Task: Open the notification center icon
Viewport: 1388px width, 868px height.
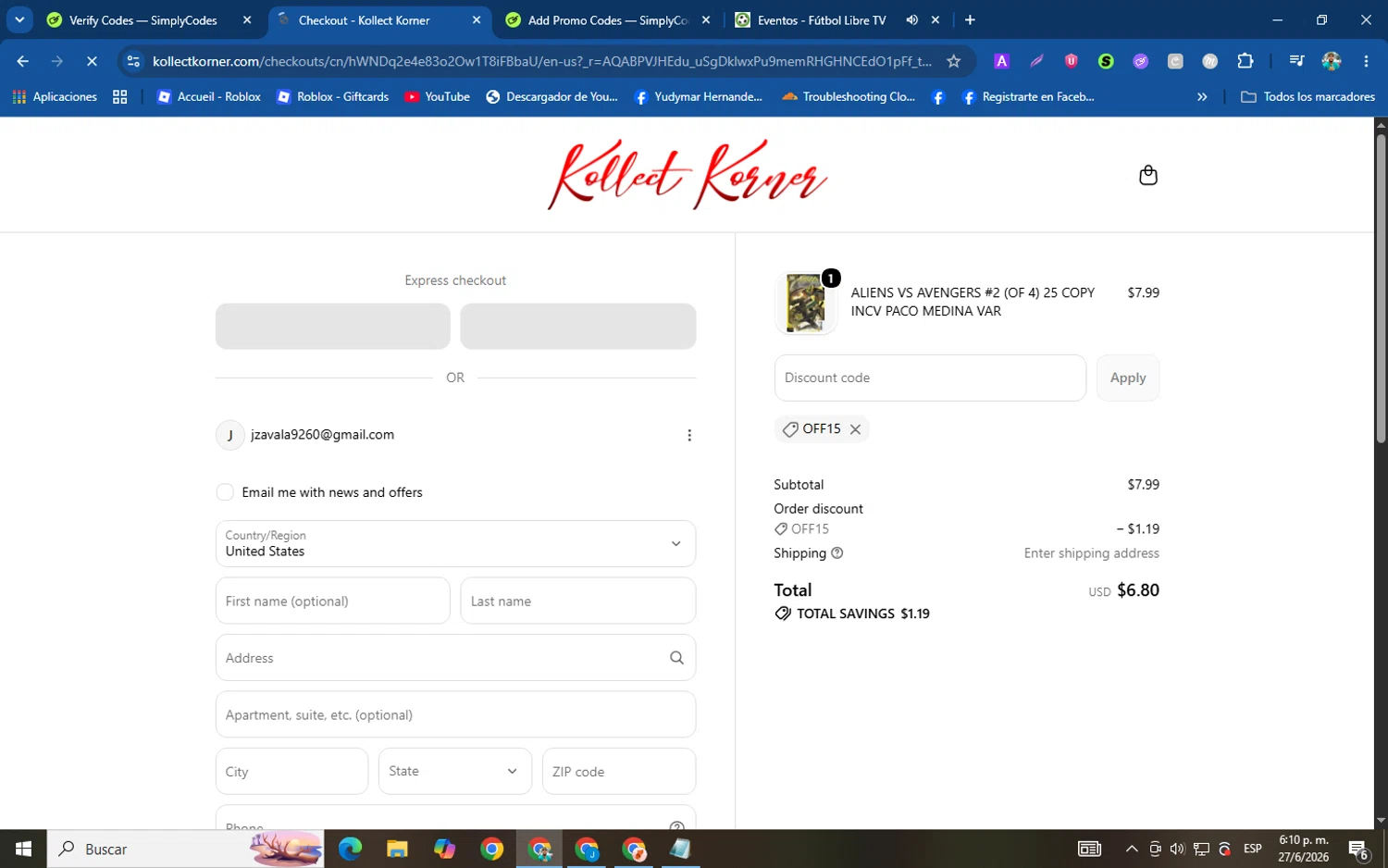Action: (x=1358, y=849)
